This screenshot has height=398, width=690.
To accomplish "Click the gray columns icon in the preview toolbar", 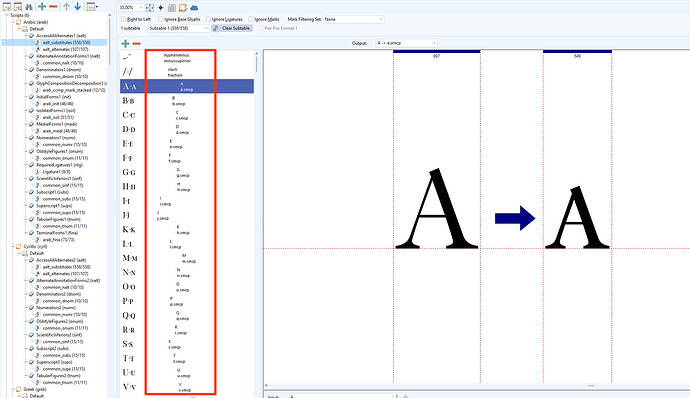I will click(x=172, y=7).
